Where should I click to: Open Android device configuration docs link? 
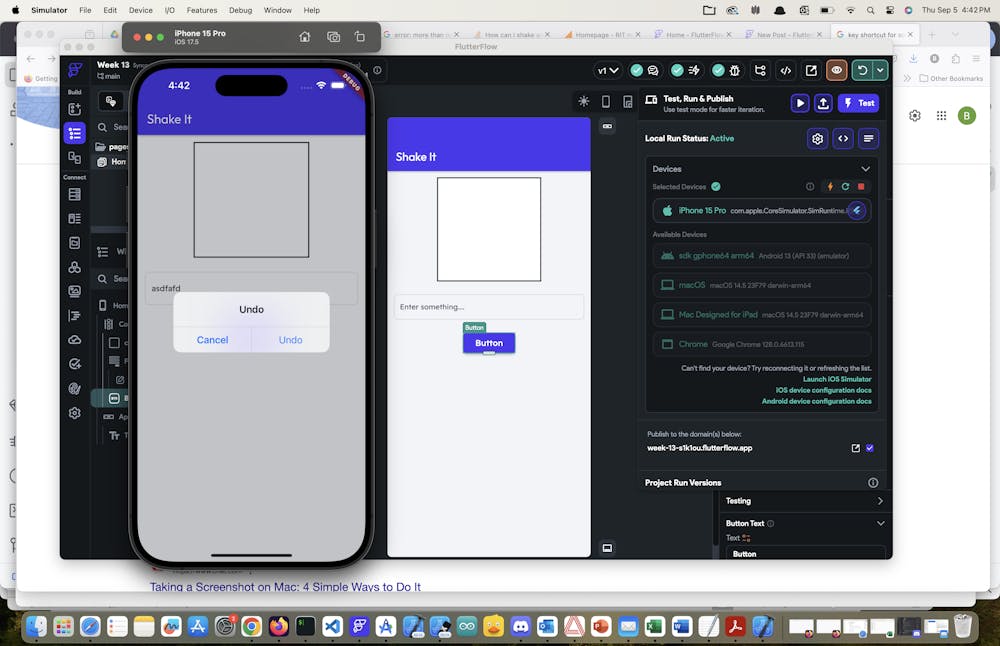[816, 401]
